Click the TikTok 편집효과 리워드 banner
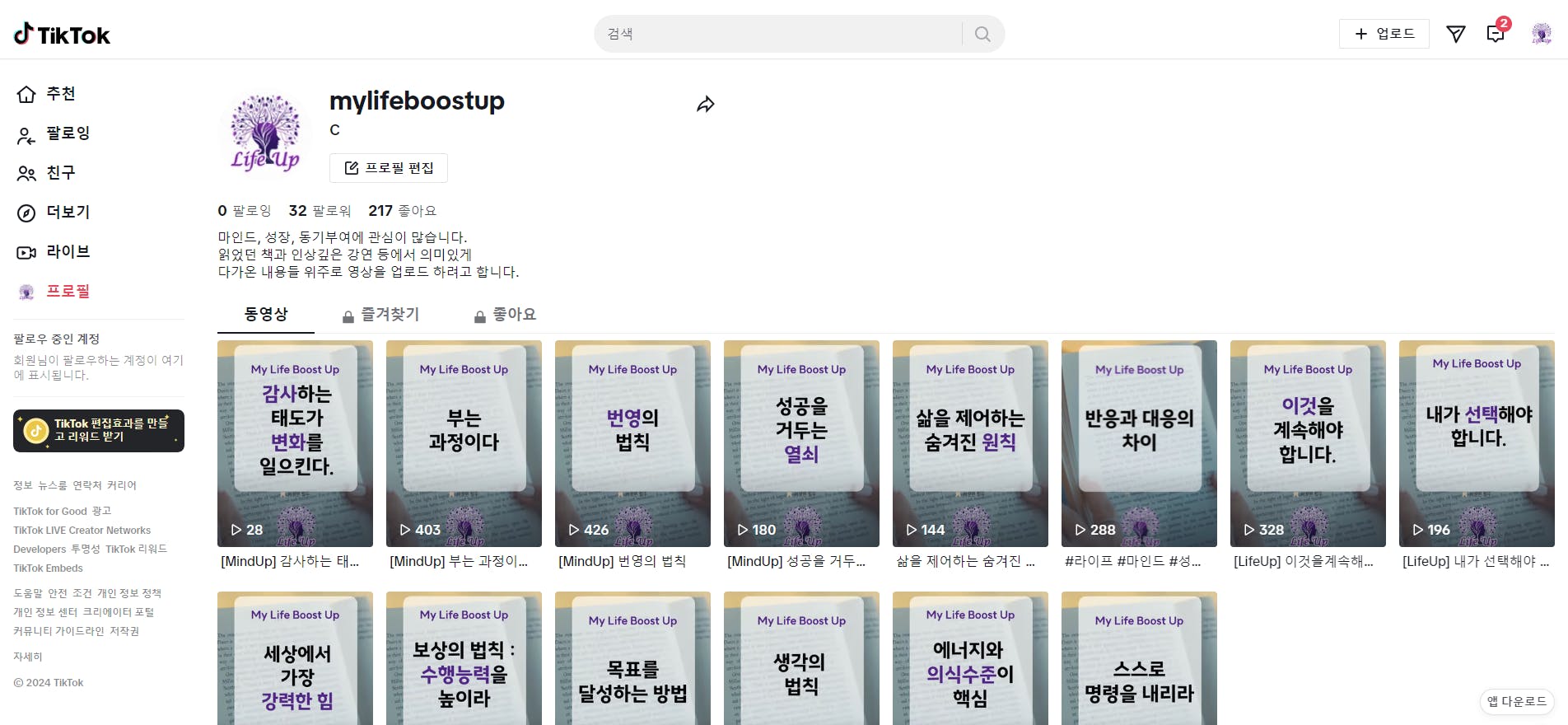Screen dimensions: 1568x725 coord(99,431)
